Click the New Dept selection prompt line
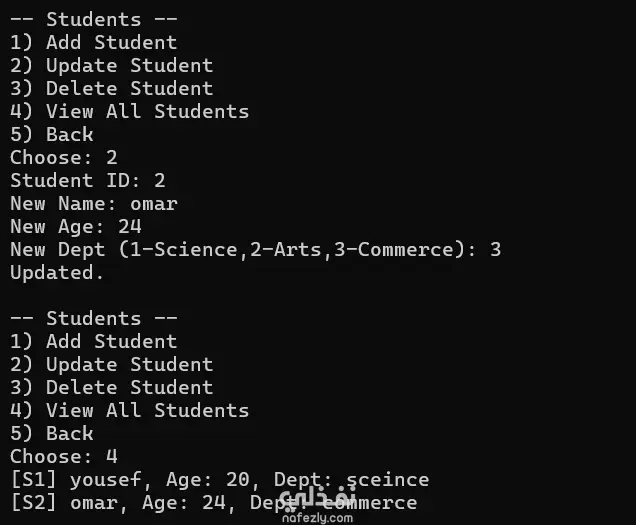The width and height of the screenshot is (636, 525). (255, 249)
